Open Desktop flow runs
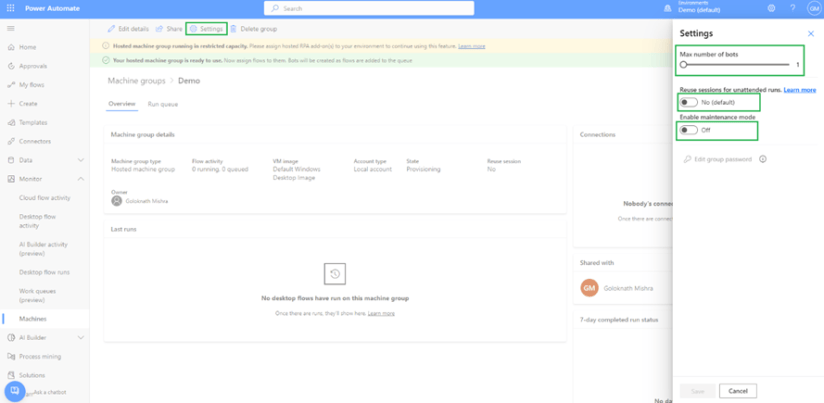This screenshot has height=403, width=824. point(44,272)
